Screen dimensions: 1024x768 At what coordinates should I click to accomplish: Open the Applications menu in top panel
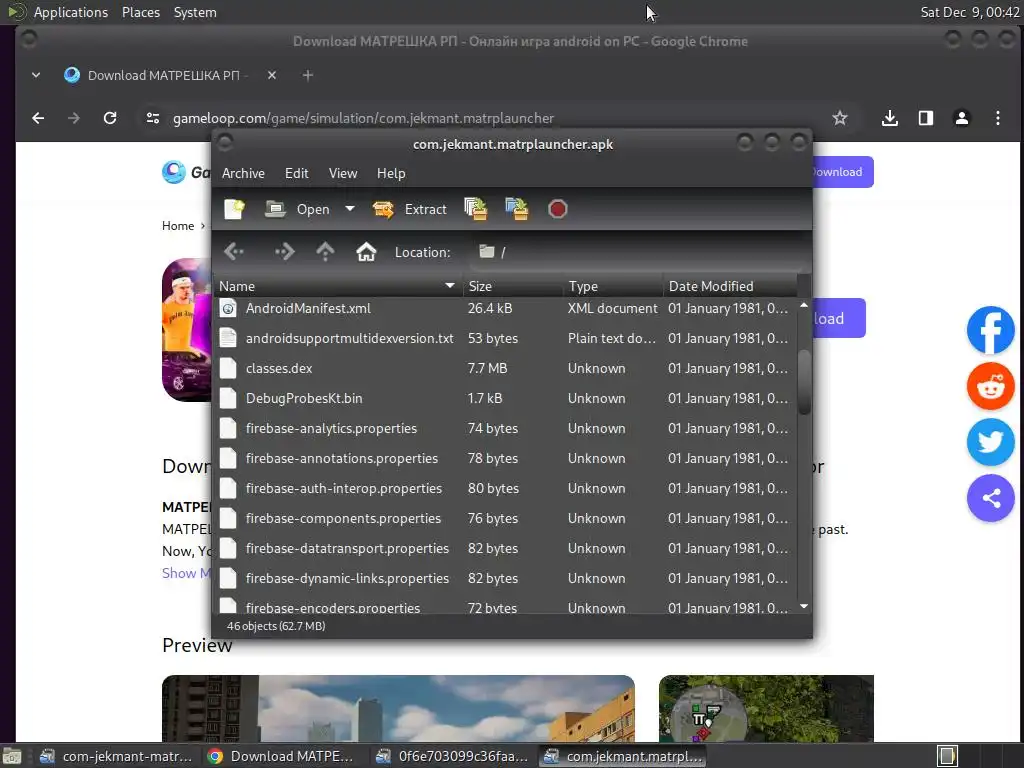[71, 12]
